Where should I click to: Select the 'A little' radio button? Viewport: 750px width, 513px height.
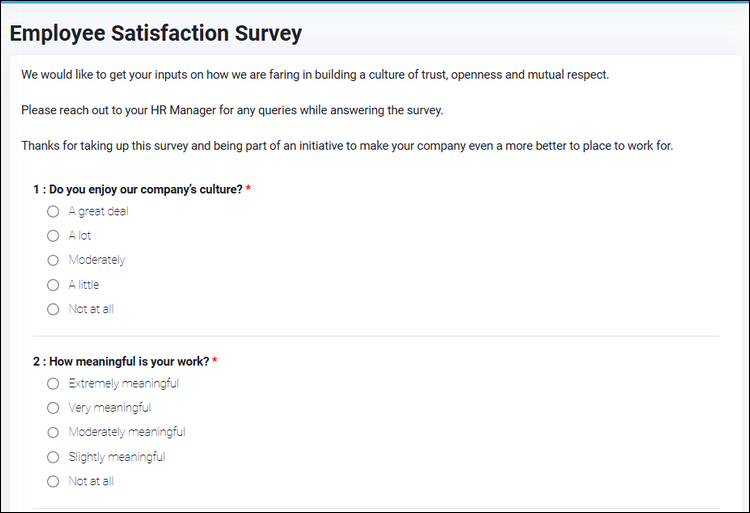[53, 285]
